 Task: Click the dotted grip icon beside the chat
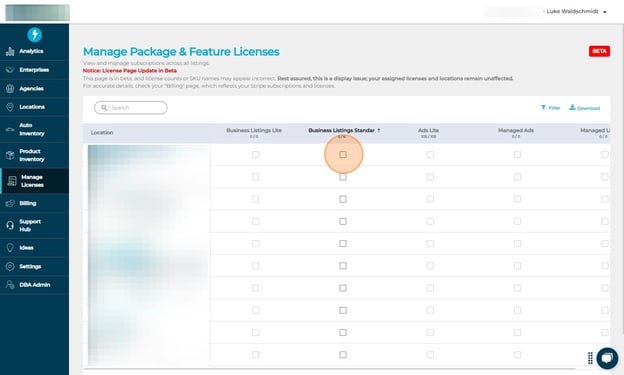coord(590,358)
